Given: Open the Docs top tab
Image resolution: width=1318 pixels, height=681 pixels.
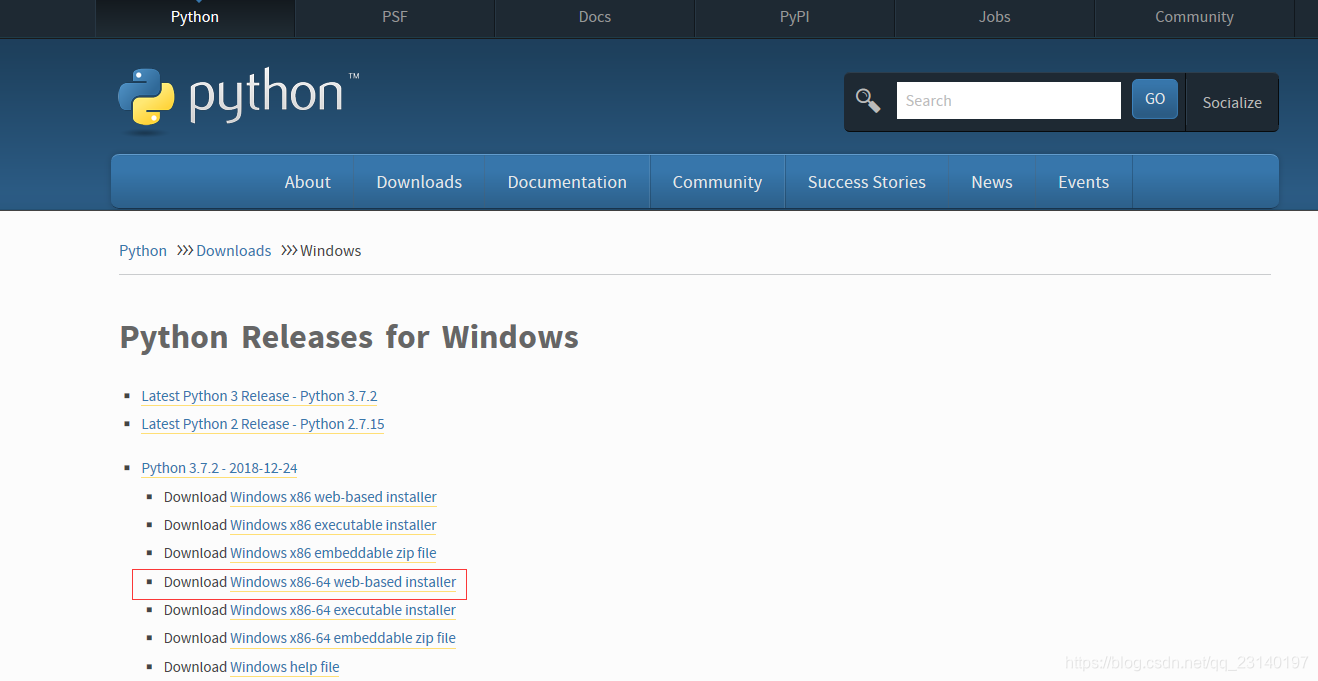Looking at the screenshot, I should point(595,17).
